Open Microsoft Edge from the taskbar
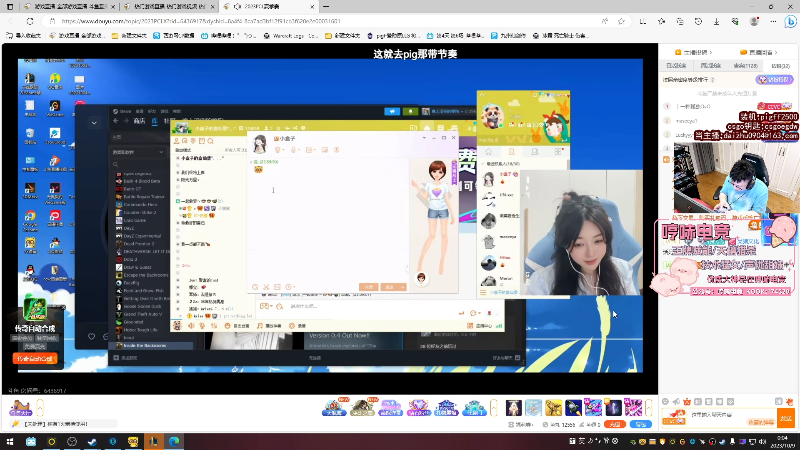This screenshot has width=800, height=450. 174,441
